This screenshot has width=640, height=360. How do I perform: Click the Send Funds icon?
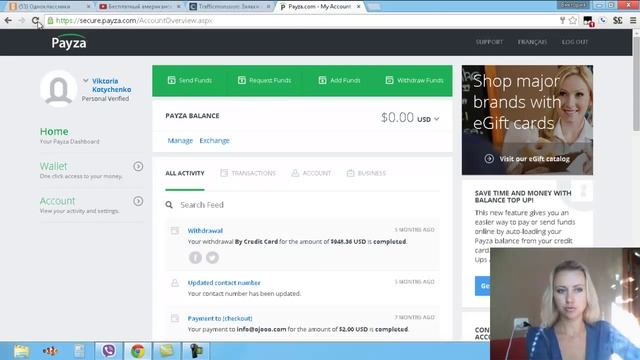171,80
